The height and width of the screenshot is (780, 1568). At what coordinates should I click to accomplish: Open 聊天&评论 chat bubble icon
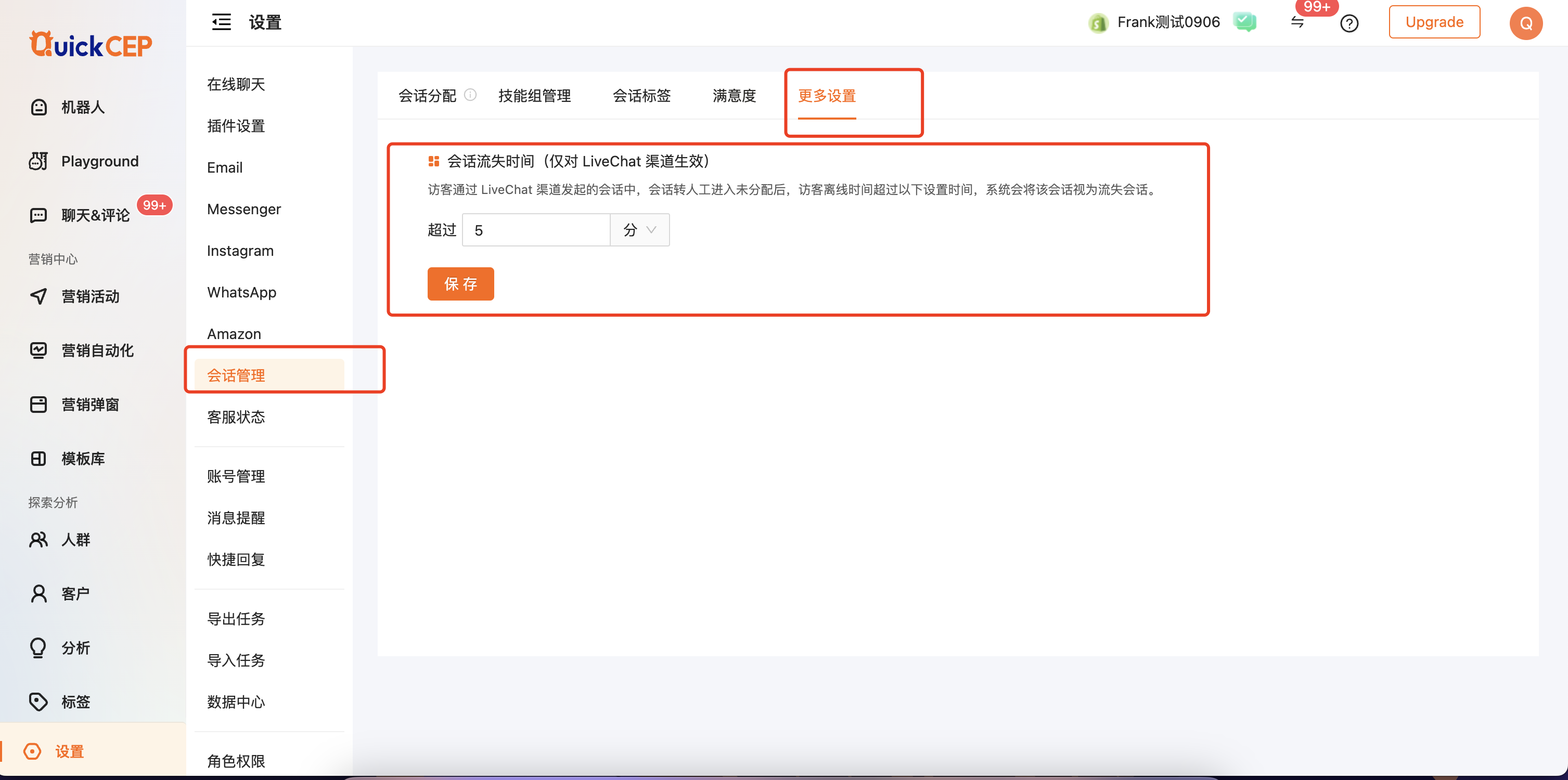coord(38,215)
